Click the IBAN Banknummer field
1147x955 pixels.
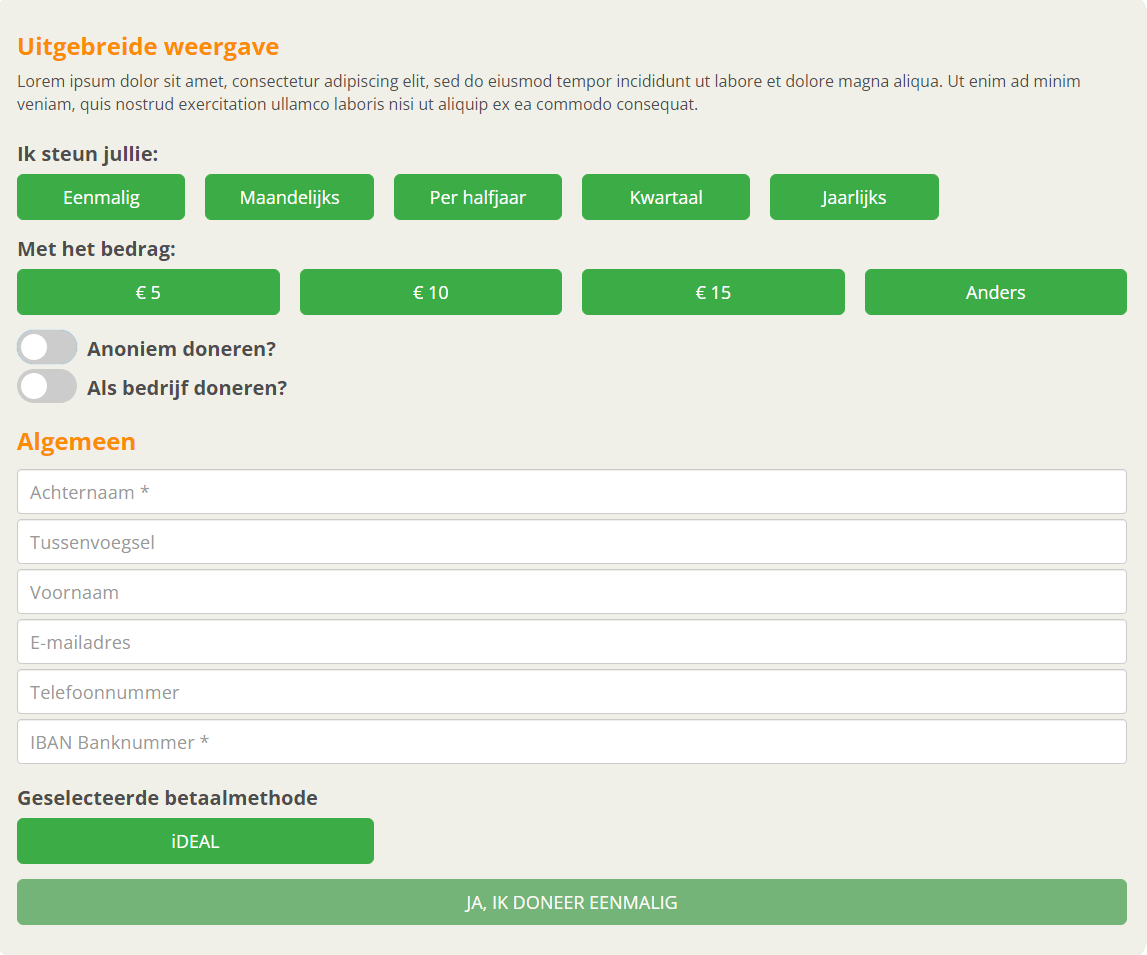coord(573,741)
